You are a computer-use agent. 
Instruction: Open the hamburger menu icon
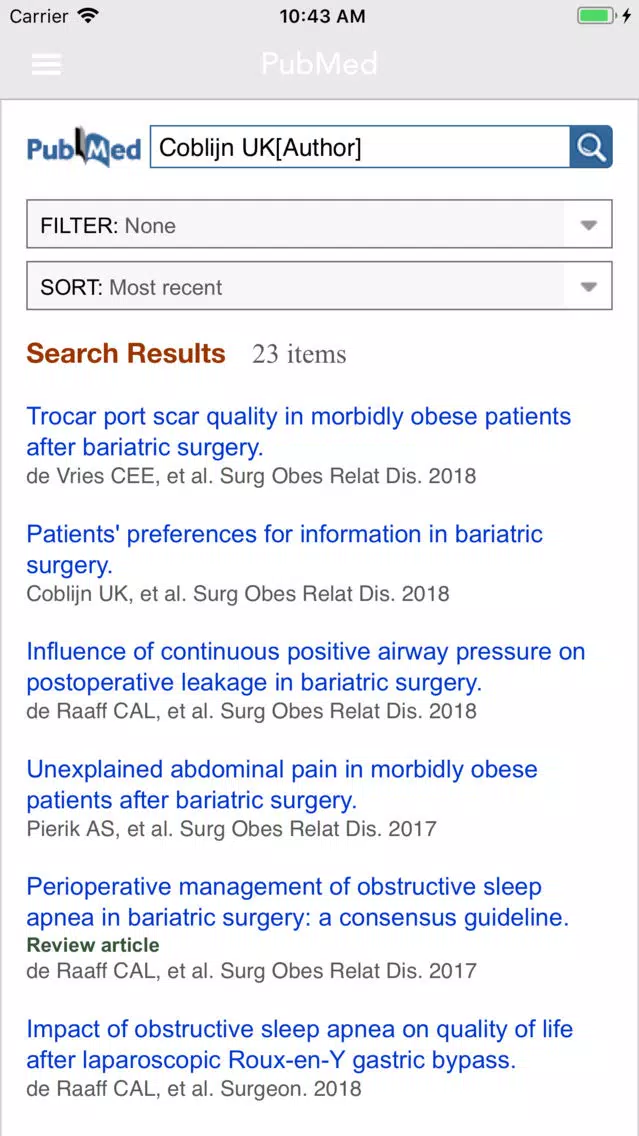(x=46, y=64)
